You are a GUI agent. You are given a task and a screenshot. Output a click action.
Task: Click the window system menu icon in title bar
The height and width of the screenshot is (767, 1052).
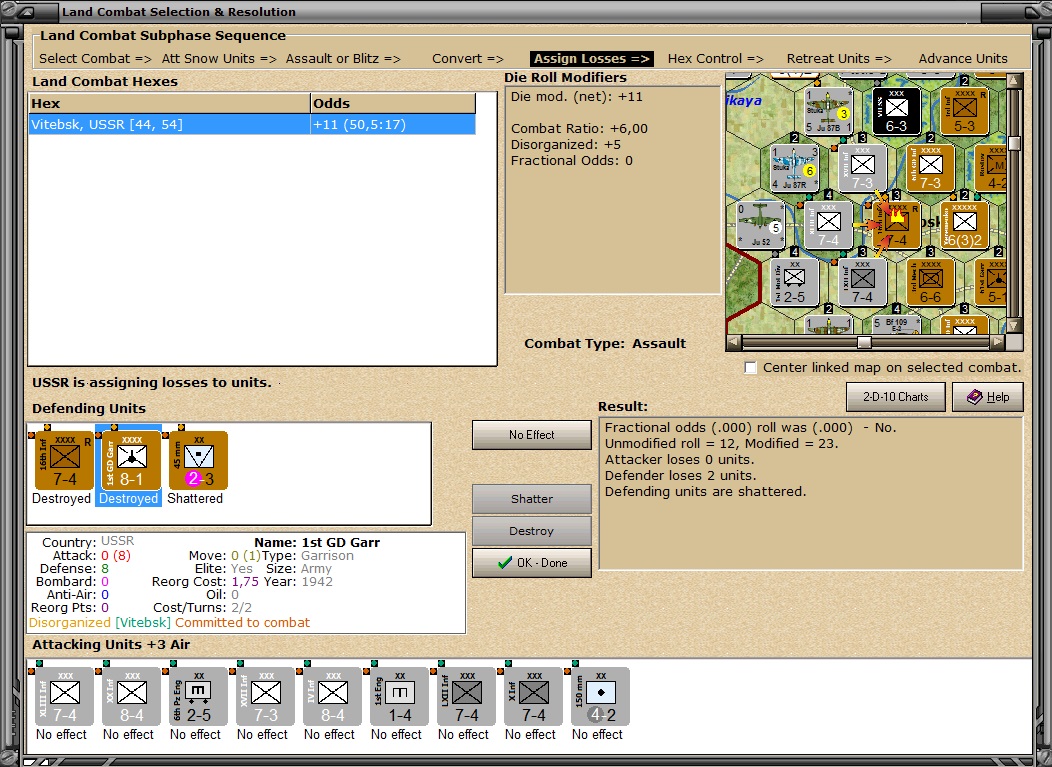click(25, 11)
